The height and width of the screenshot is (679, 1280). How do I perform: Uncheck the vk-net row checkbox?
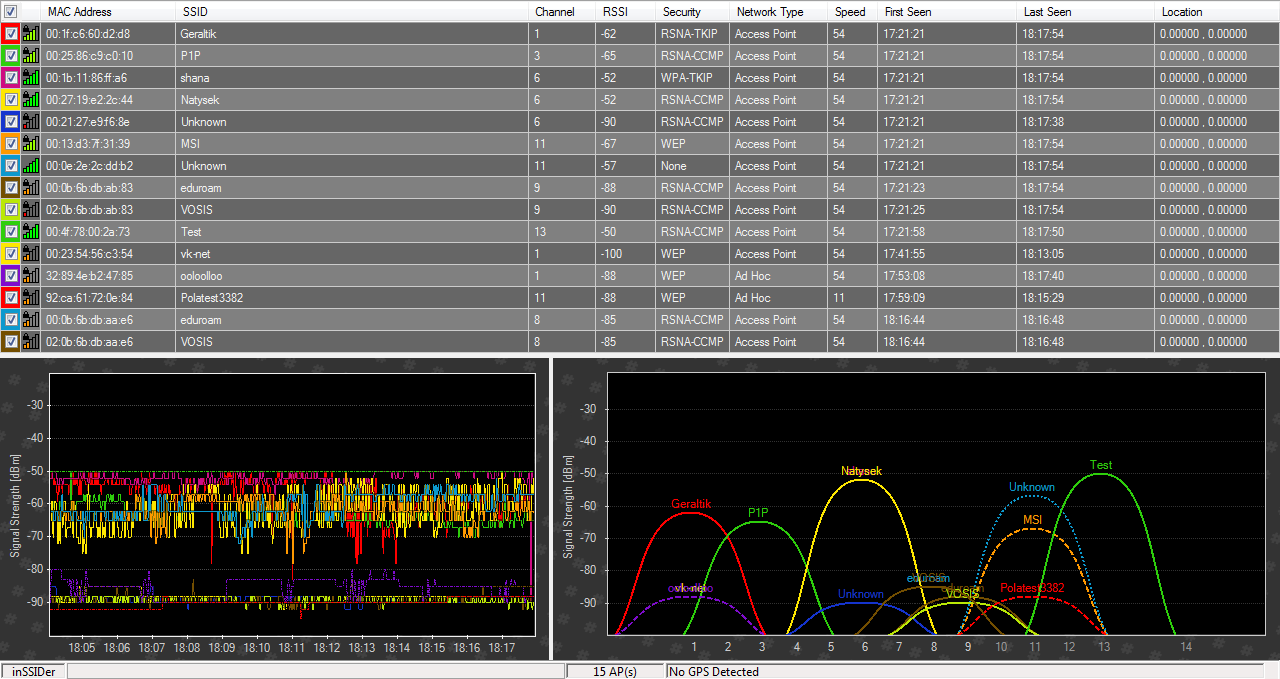pos(11,253)
